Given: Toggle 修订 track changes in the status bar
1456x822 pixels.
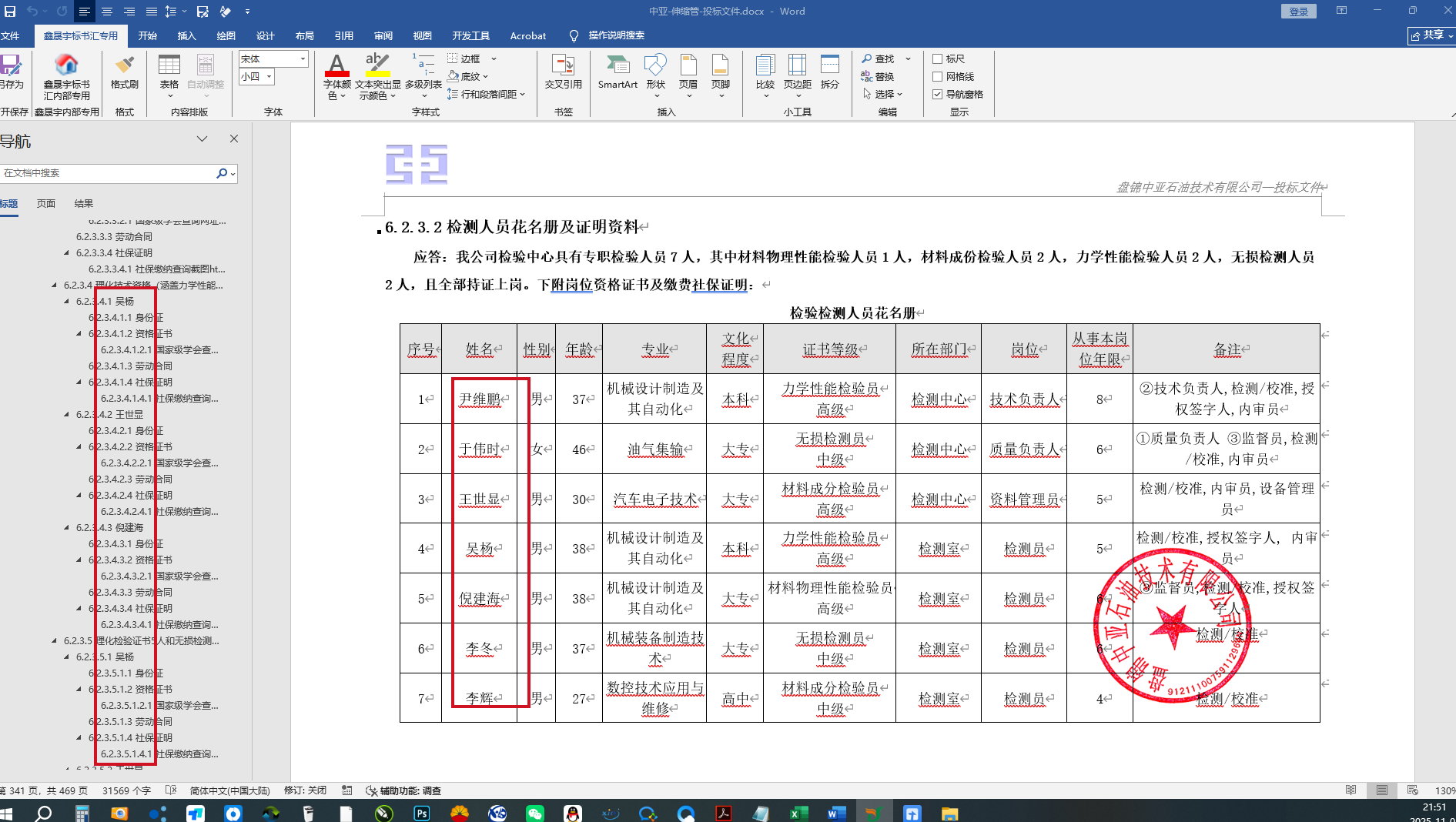Looking at the screenshot, I should 305,790.
